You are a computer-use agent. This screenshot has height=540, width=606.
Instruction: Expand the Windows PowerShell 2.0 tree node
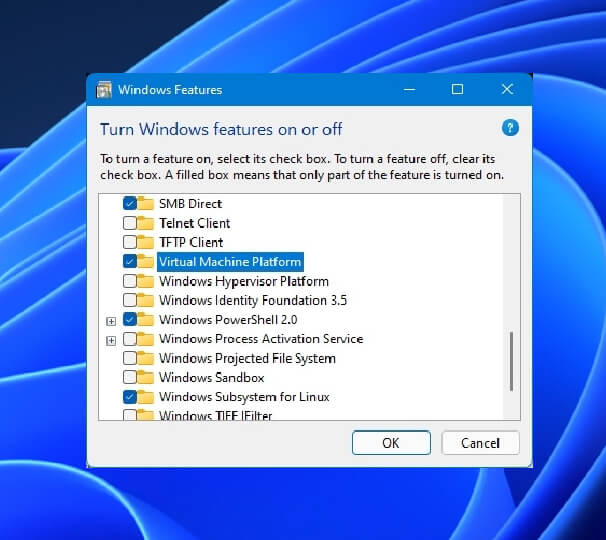tap(111, 321)
